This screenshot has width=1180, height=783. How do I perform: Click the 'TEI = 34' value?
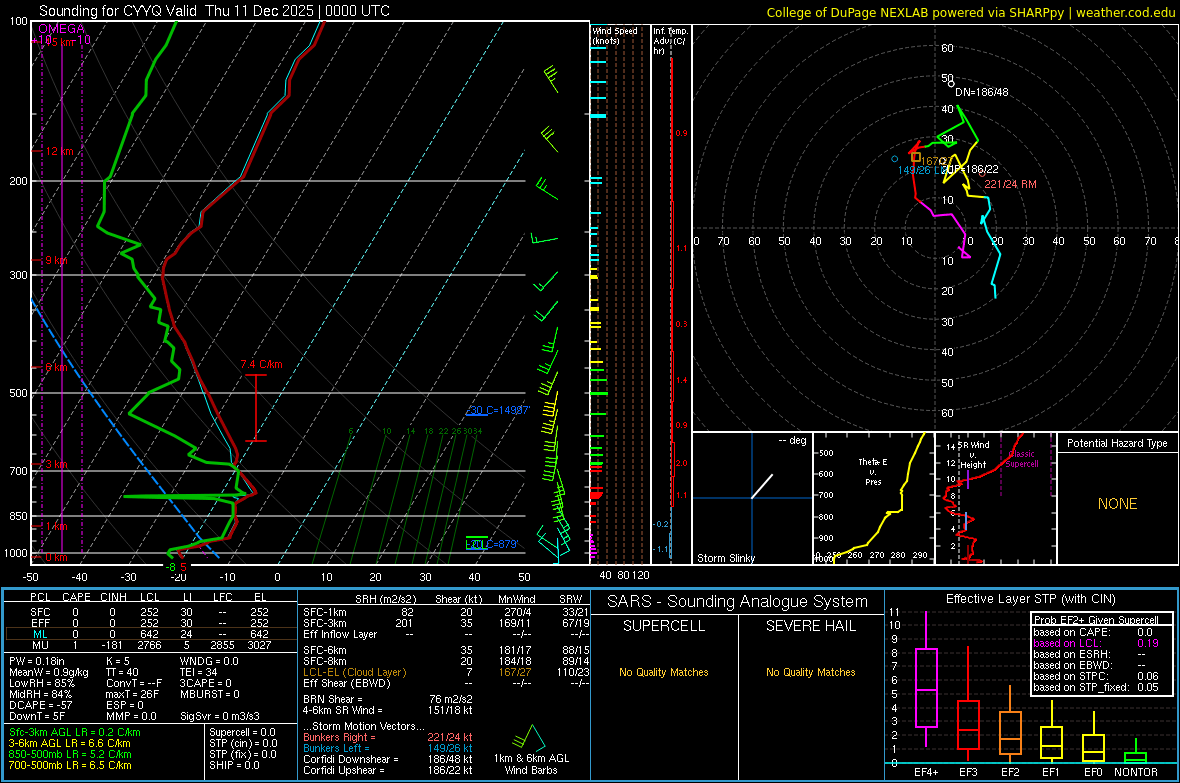199,672
